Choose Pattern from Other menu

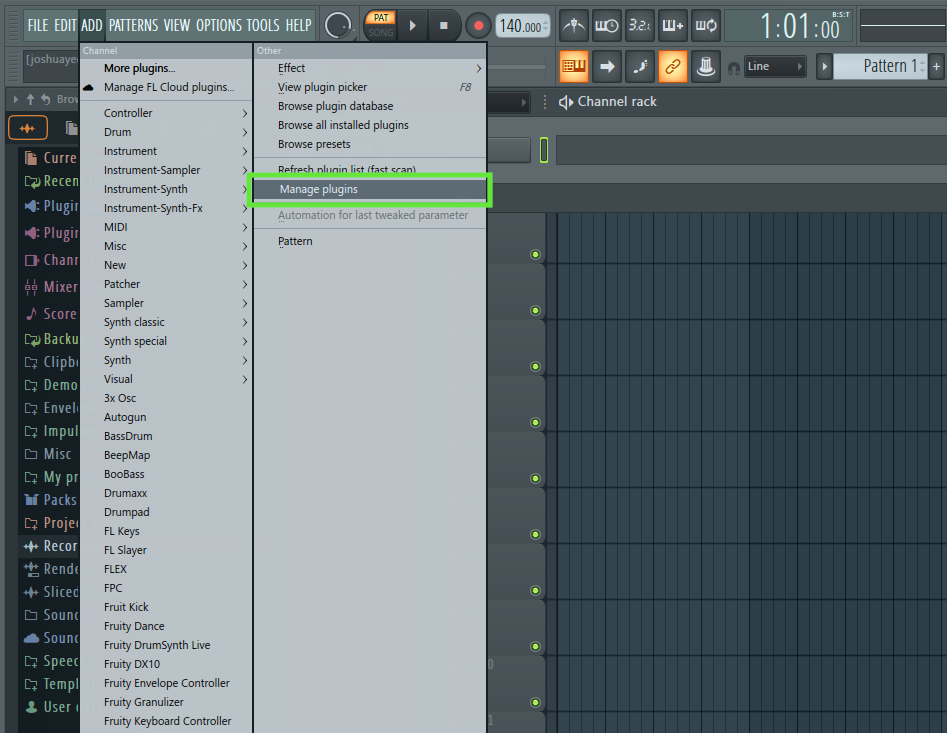(x=370, y=242)
